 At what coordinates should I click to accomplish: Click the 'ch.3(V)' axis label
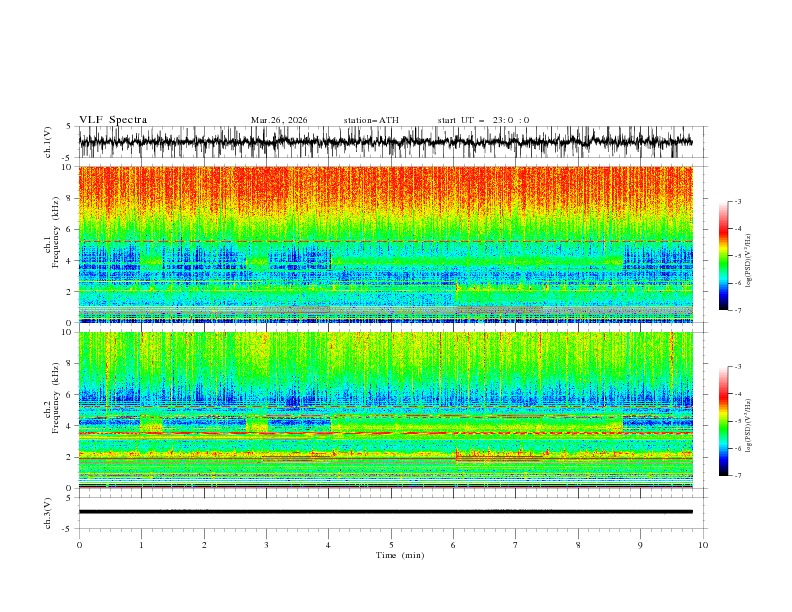click(48, 513)
